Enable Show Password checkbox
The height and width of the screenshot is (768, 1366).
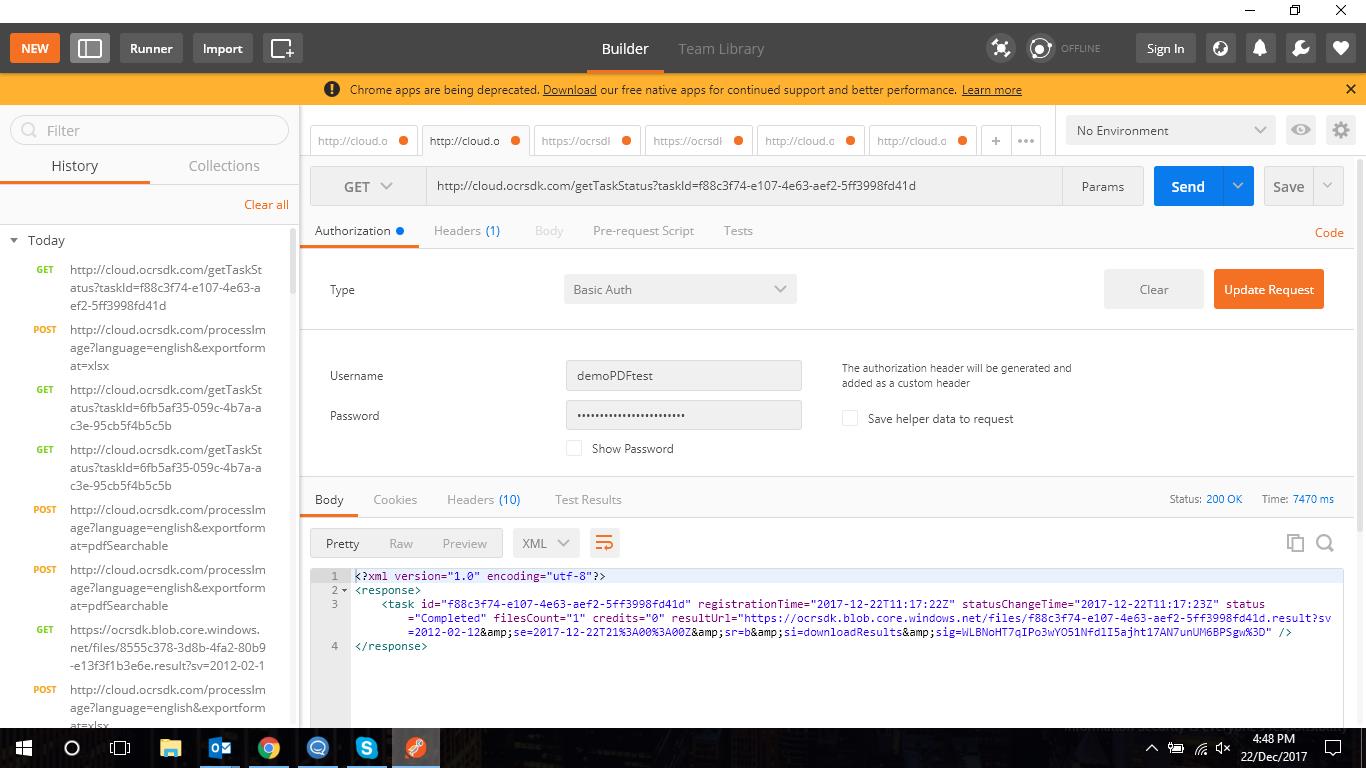pyautogui.click(x=574, y=448)
